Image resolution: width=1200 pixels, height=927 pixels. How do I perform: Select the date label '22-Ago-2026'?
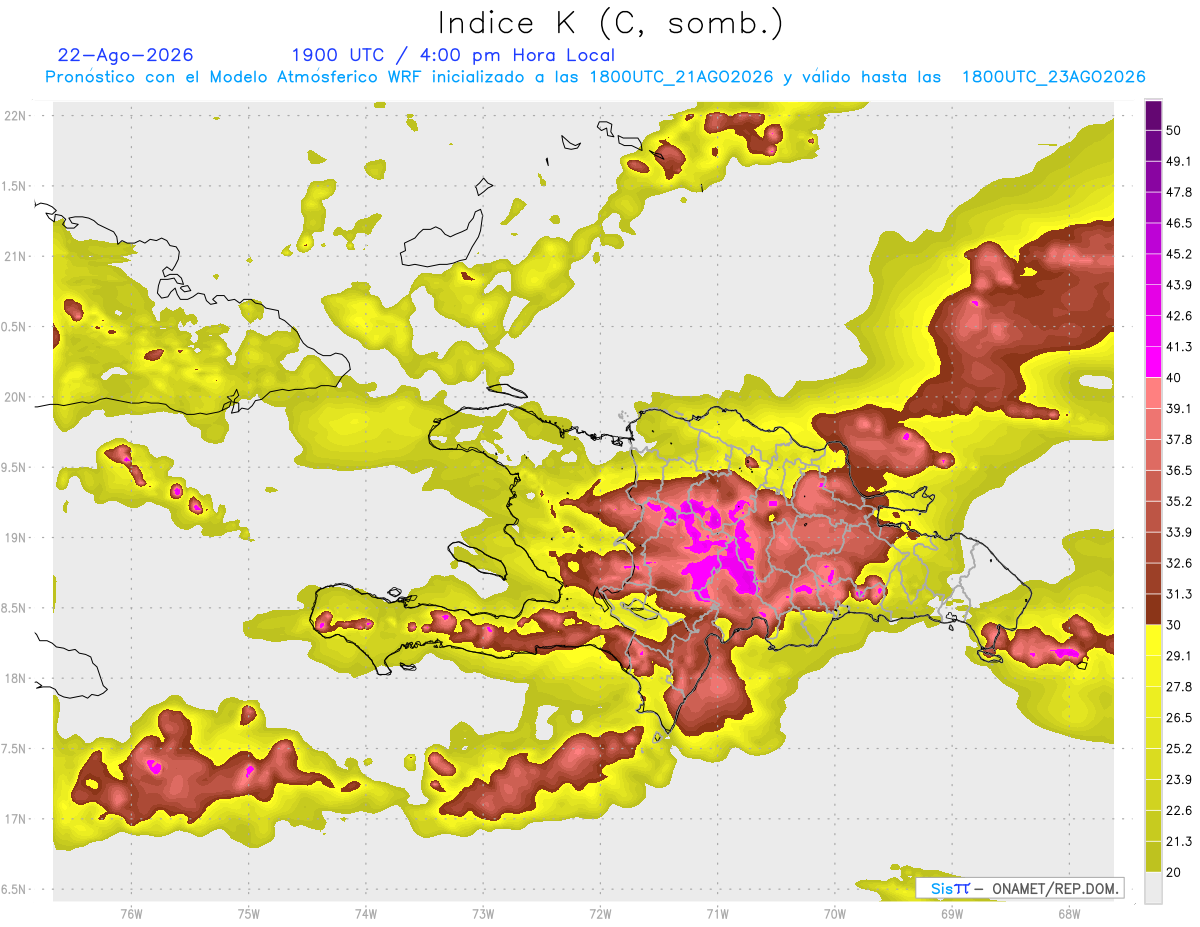pyautogui.click(x=126, y=55)
